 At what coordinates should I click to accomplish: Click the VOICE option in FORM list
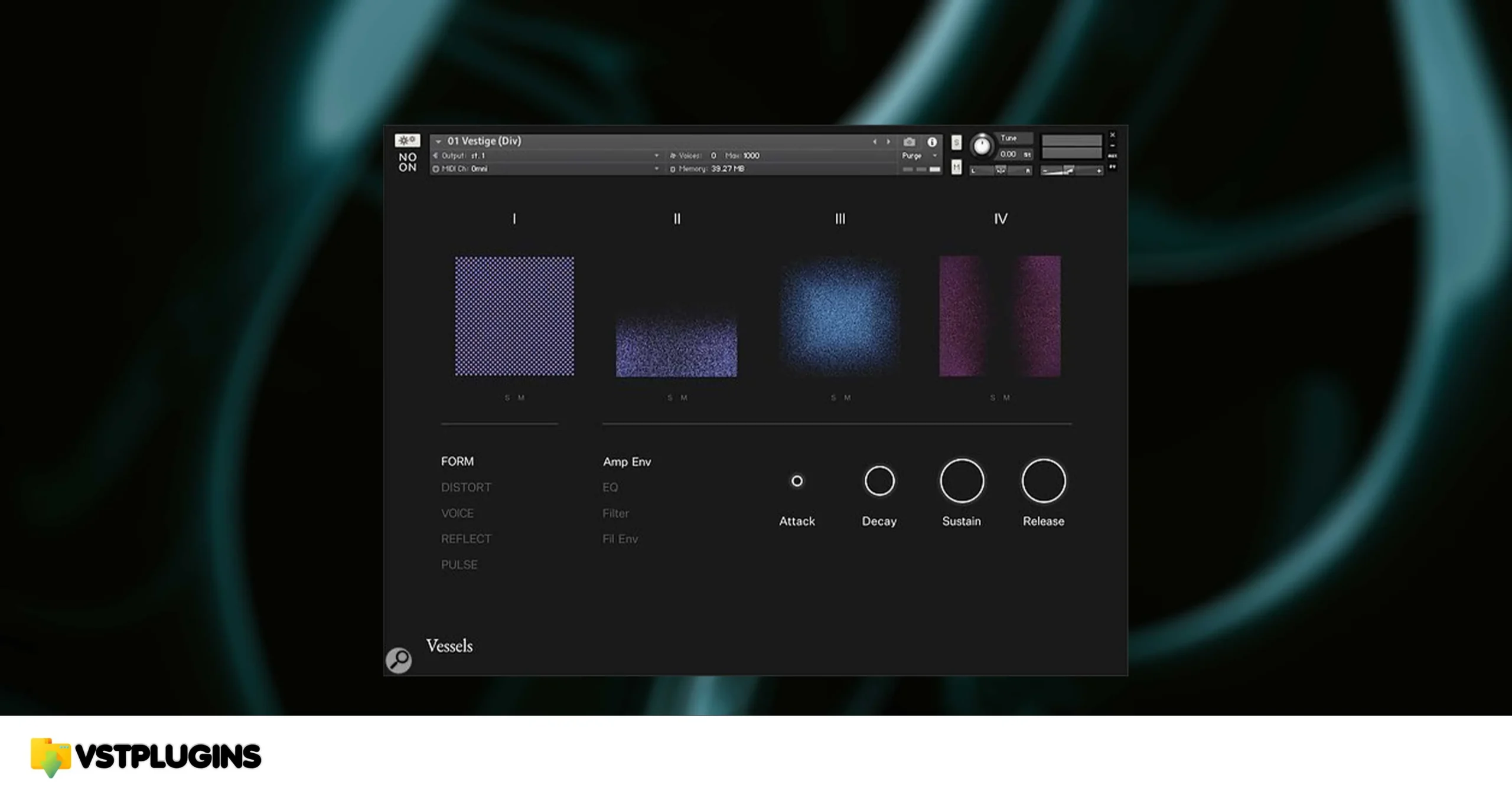coord(457,513)
